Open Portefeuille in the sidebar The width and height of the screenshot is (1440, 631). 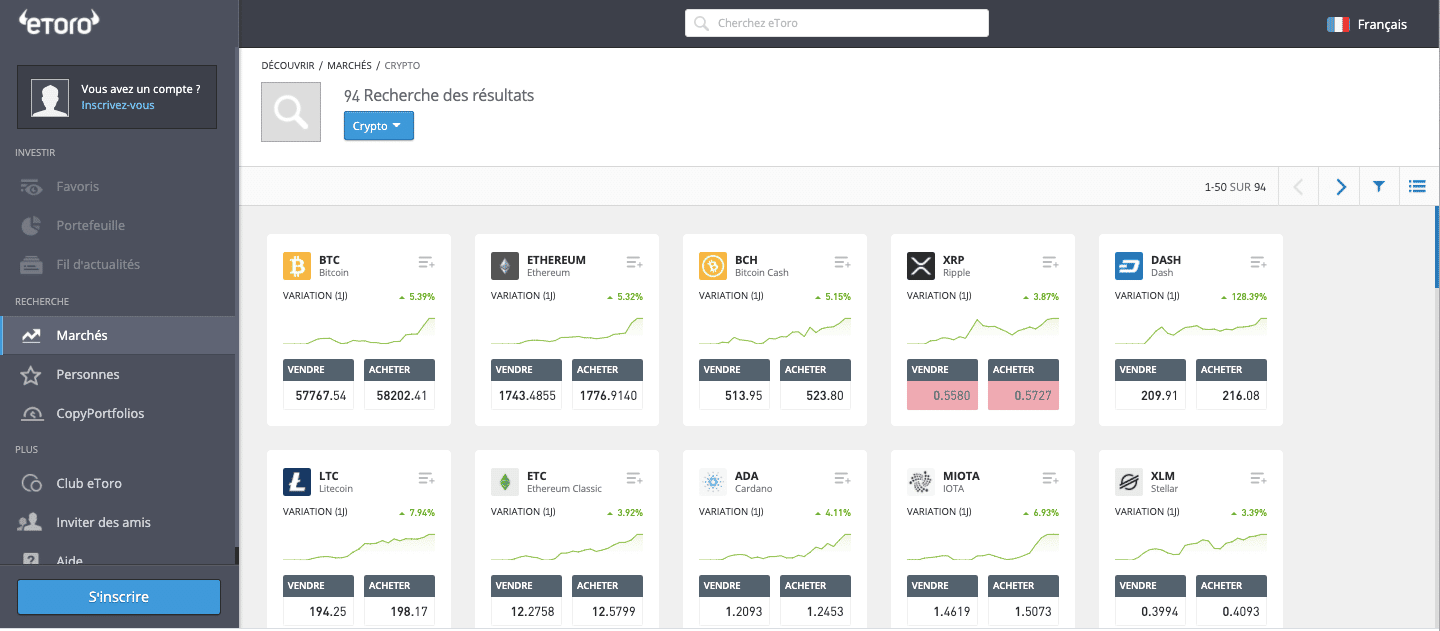(x=118, y=226)
